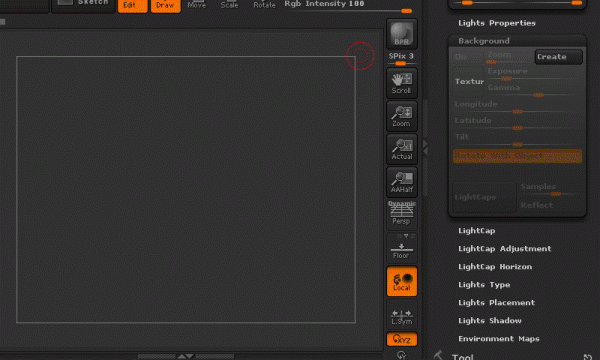This screenshot has height=360, width=600.
Task: Switch to Move mode
Action: tap(197, 5)
